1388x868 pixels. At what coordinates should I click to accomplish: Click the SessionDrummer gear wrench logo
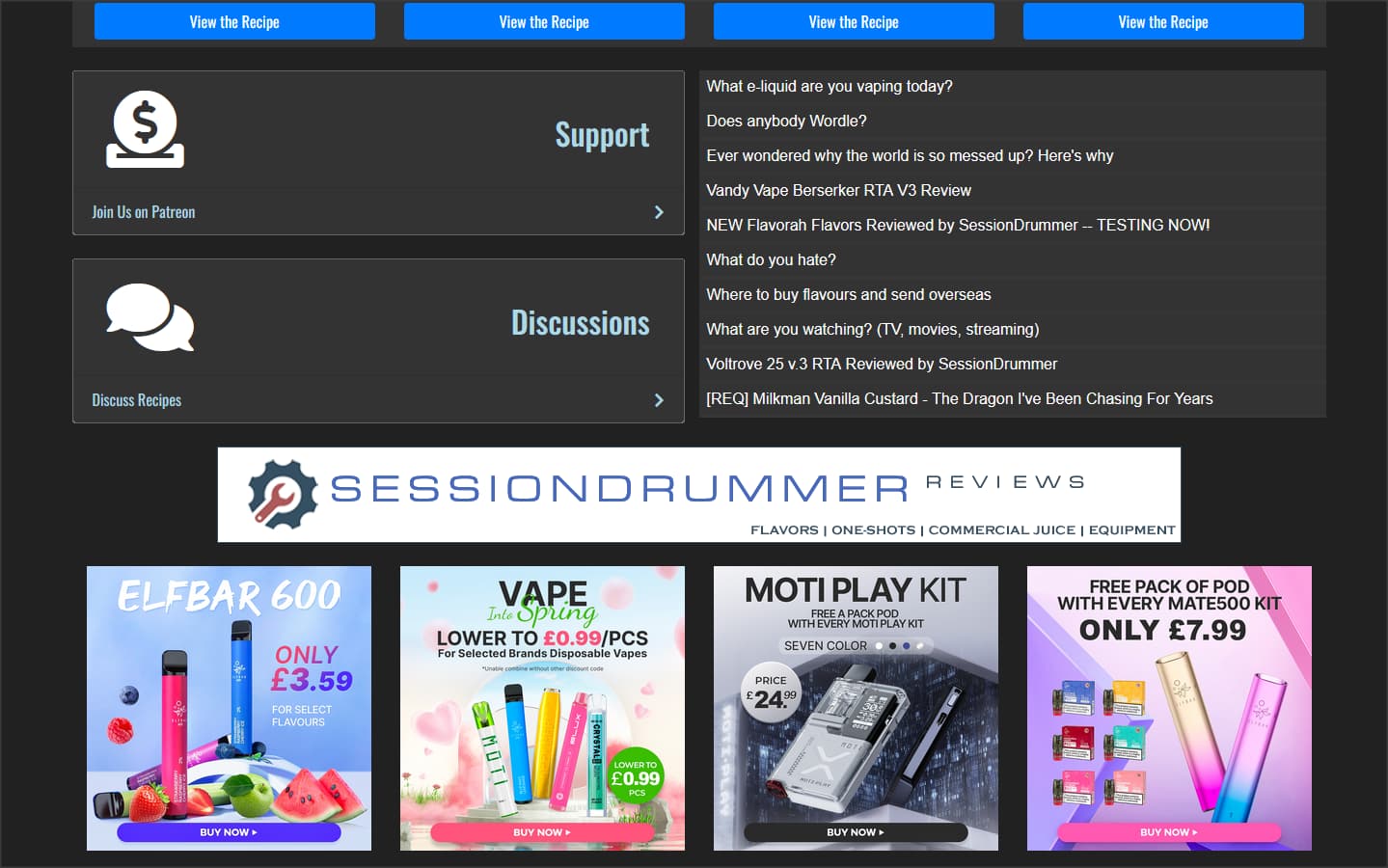click(282, 494)
